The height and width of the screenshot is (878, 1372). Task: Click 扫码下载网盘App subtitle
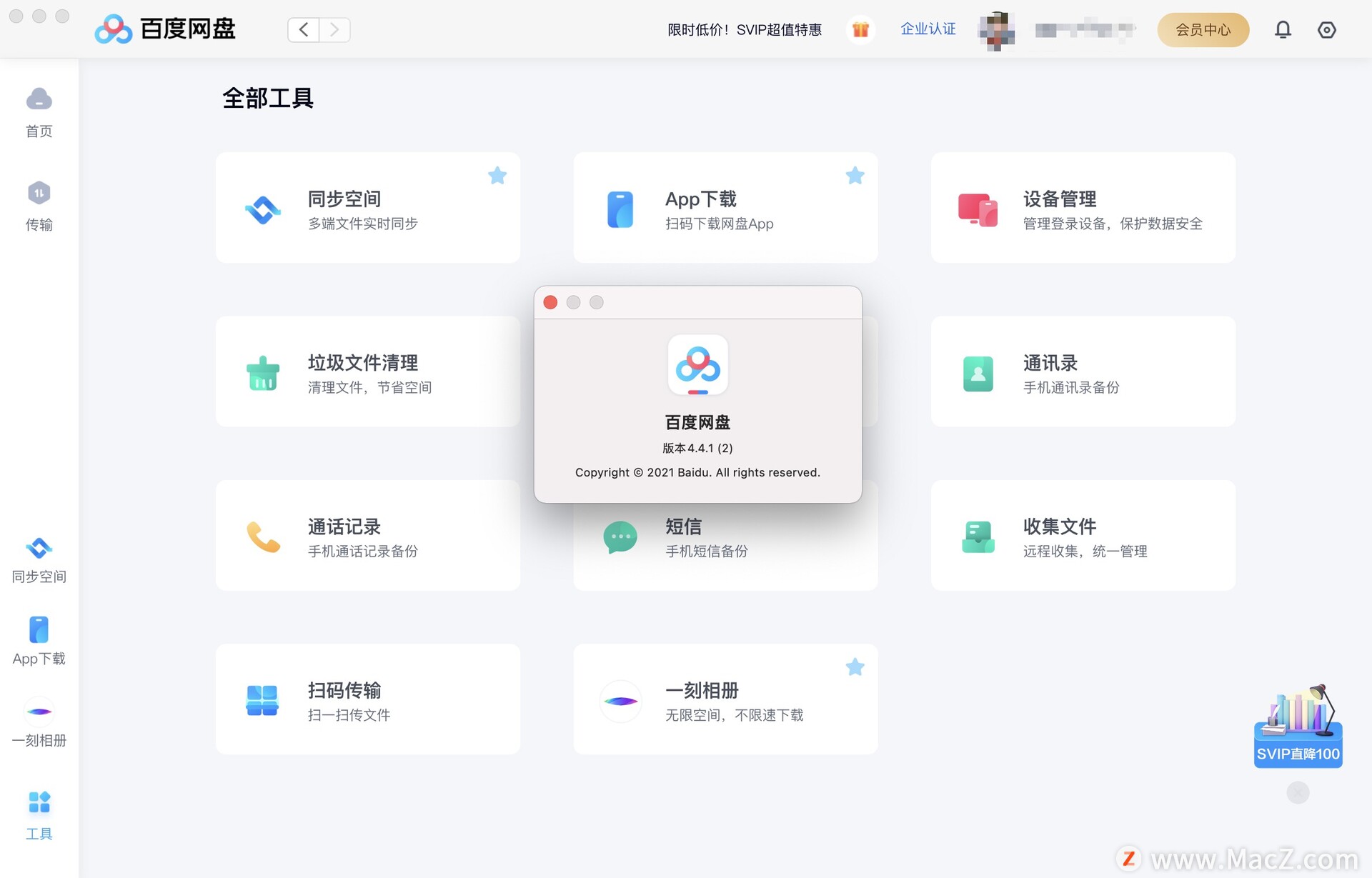tap(720, 224)
